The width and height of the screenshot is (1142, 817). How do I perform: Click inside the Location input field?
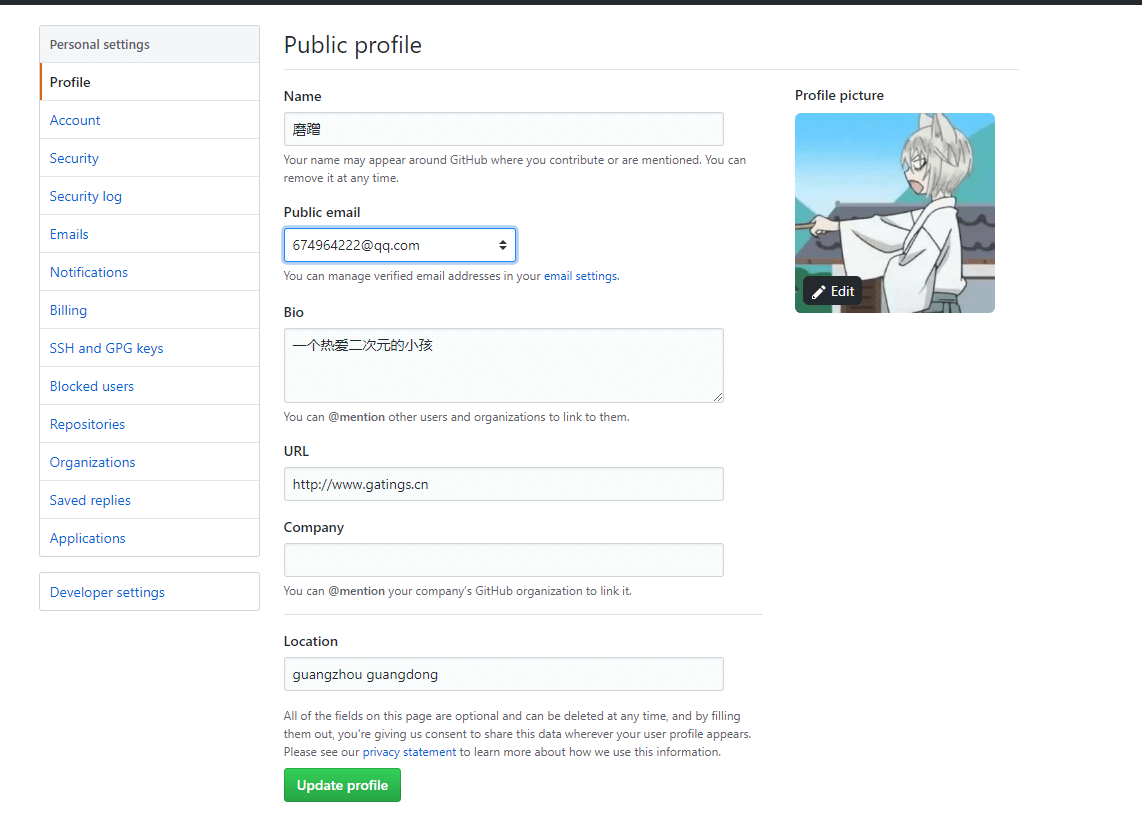pyautogui.click(x=503, y=673)
